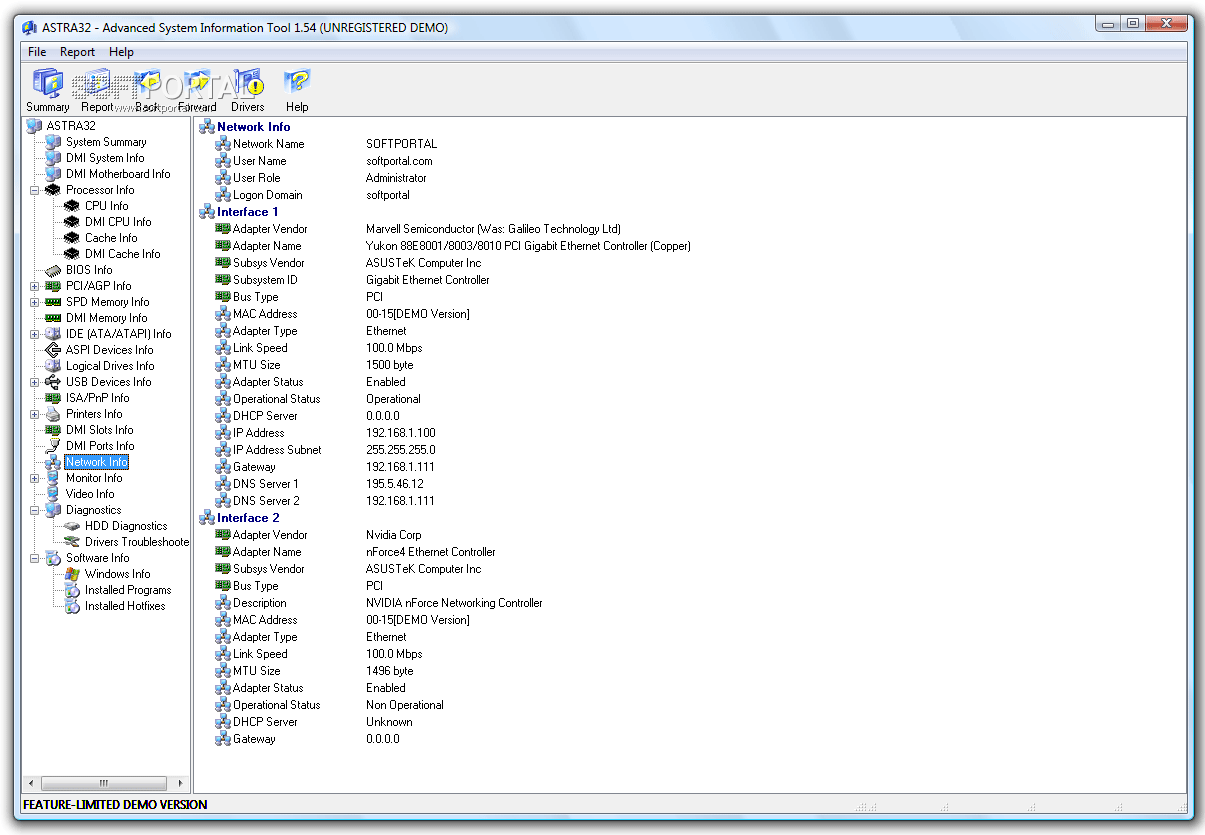Image resolution: width=1205 pixels, height=835 pixels.
Task: Open the File menu
Action: [37, 52]
